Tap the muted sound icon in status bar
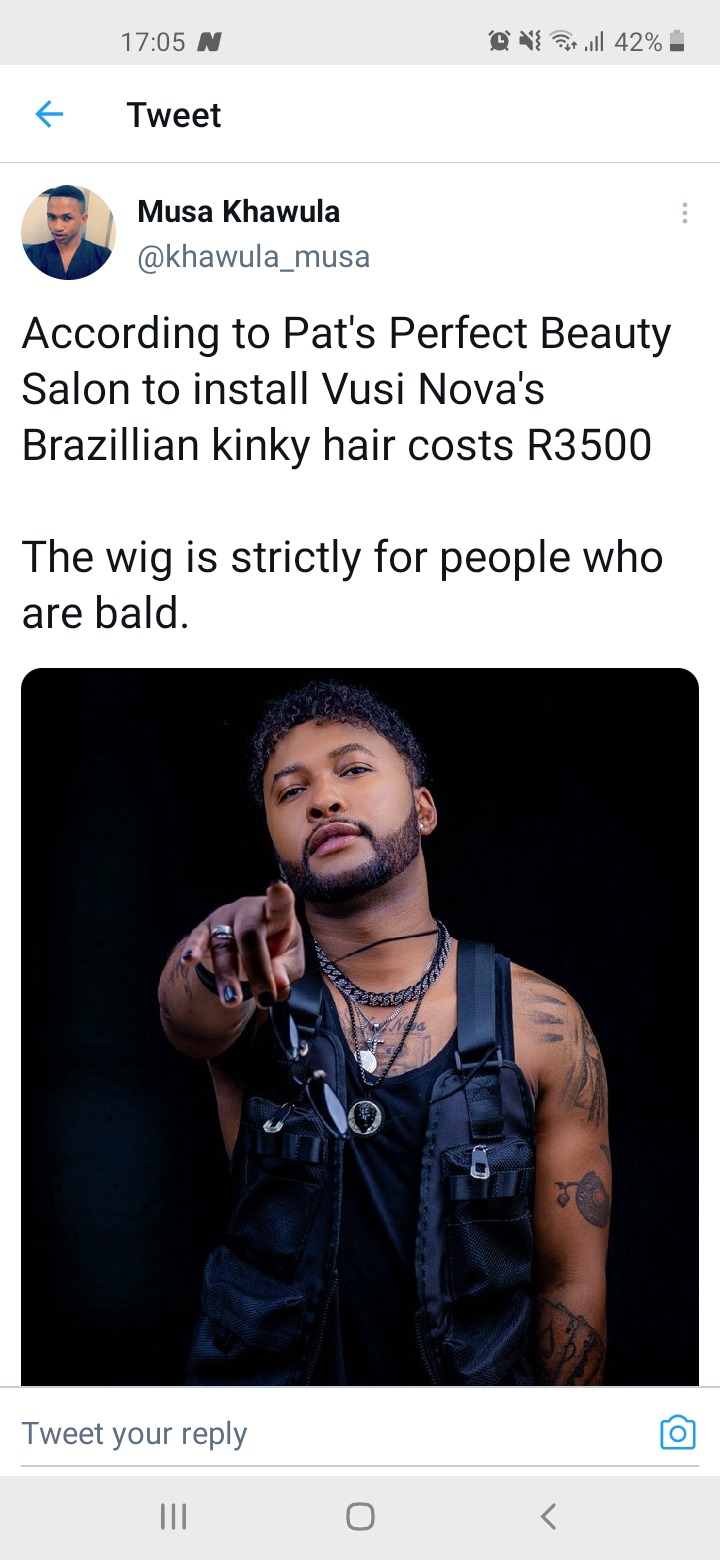 [x=529, y=42]
